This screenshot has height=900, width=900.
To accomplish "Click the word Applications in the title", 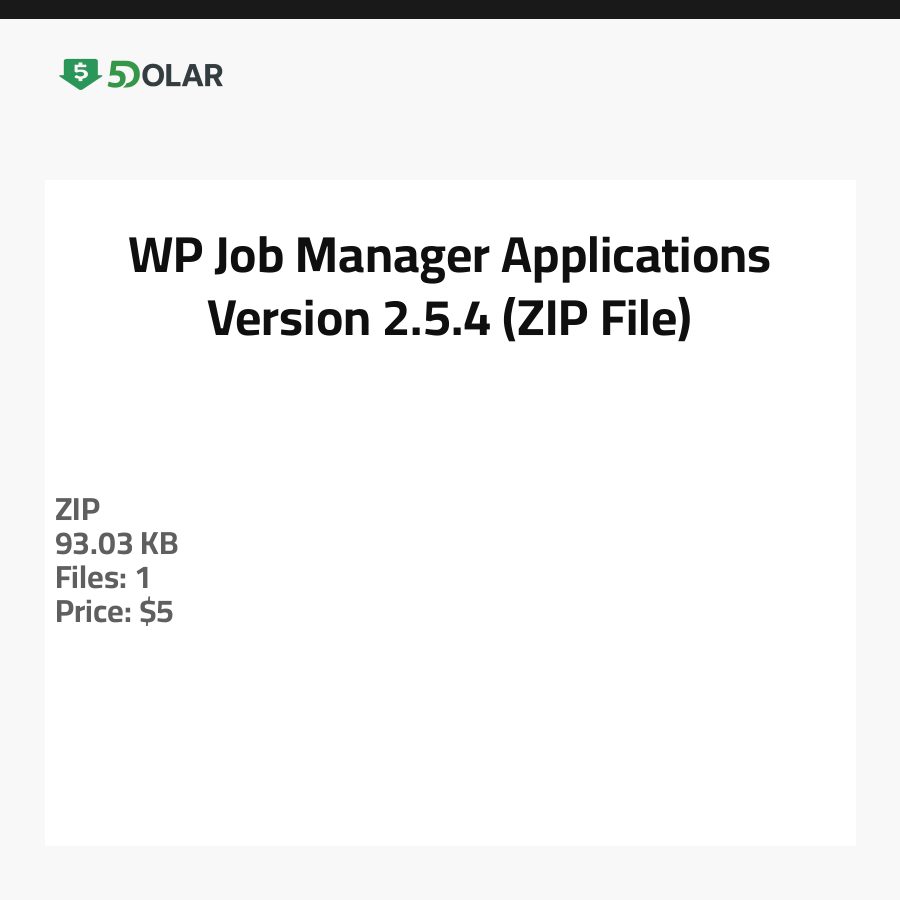I will (636, 257).
